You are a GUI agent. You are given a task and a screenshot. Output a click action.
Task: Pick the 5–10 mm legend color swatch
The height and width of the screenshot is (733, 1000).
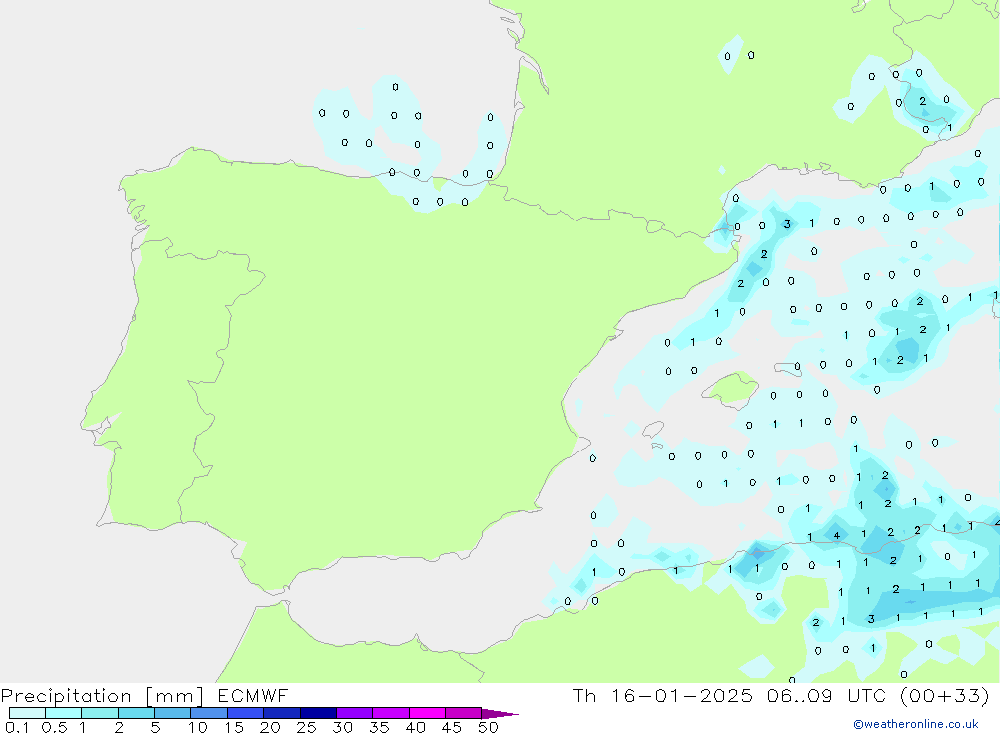coord(172,713)
